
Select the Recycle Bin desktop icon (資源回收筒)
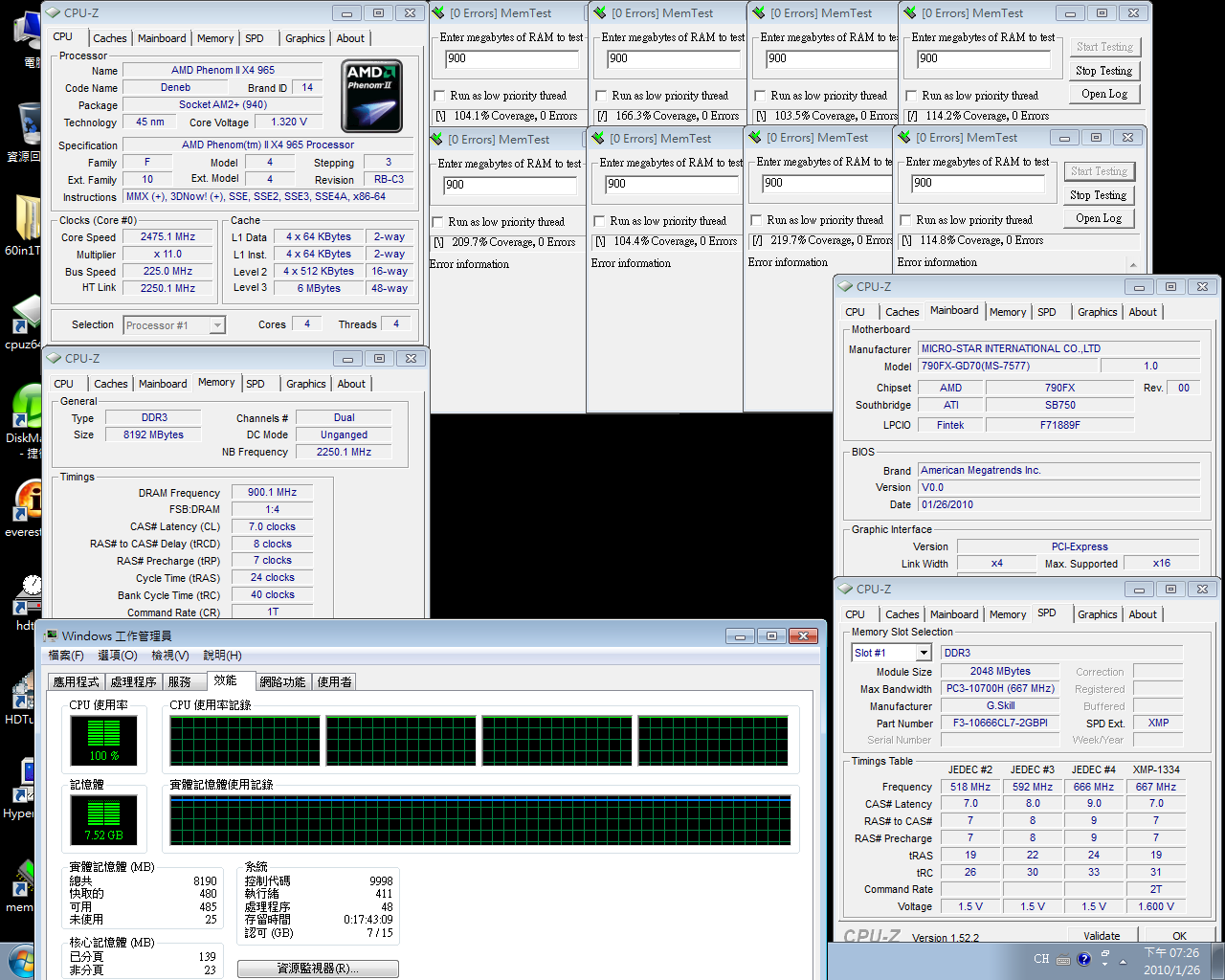(27, 132)
